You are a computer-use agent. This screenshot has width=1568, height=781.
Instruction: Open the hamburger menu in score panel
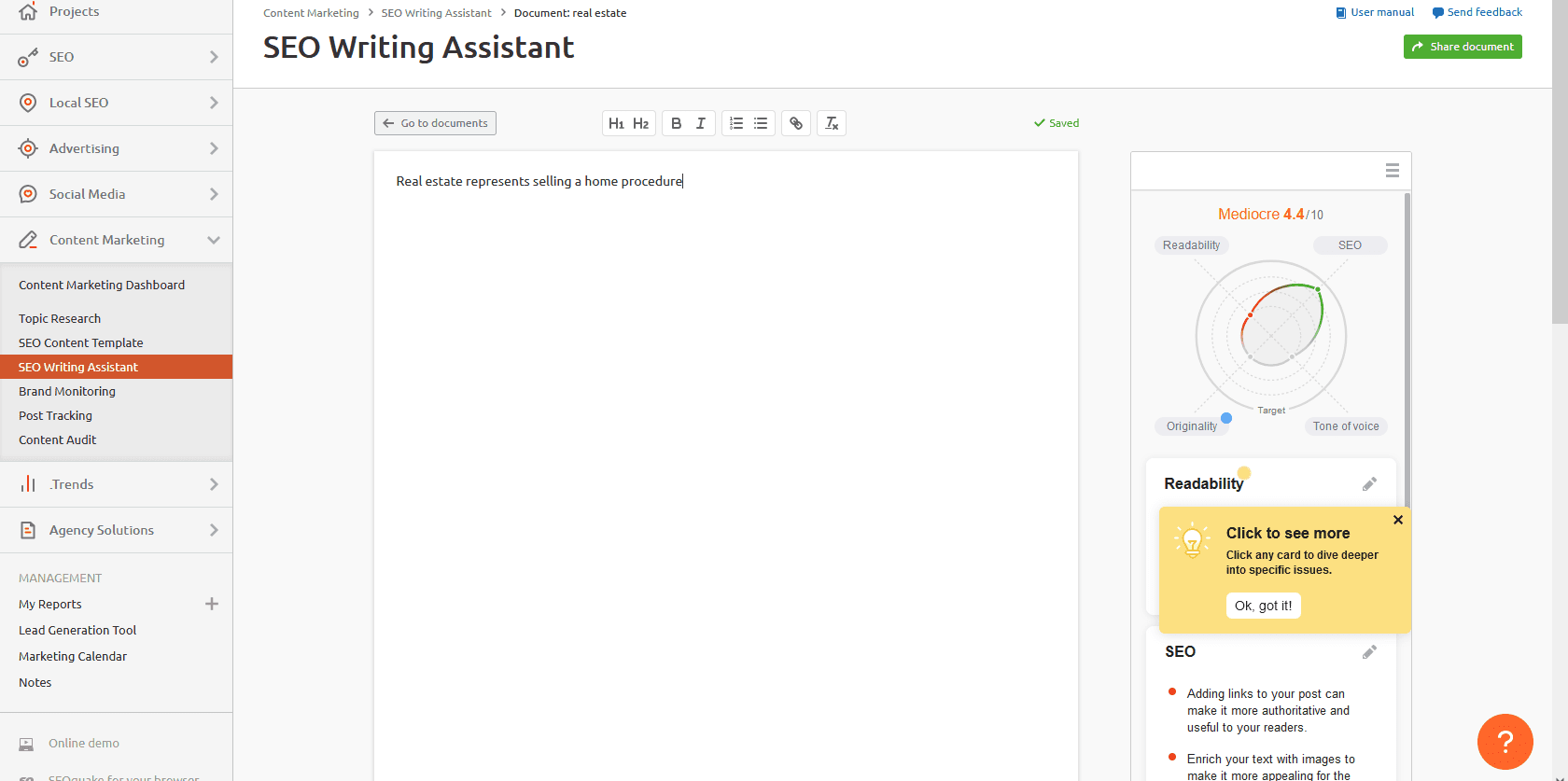[1392, 171]
